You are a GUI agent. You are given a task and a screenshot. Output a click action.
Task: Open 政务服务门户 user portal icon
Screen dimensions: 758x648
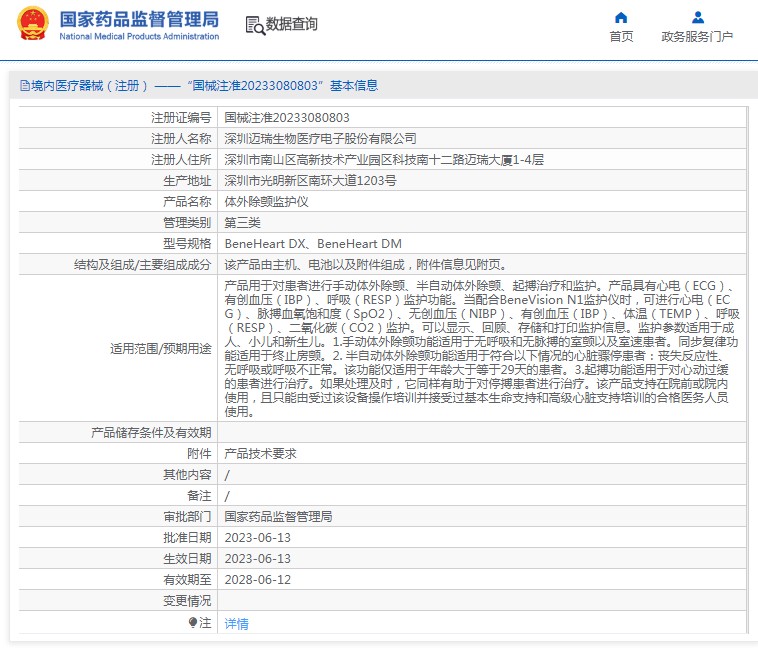698,18
